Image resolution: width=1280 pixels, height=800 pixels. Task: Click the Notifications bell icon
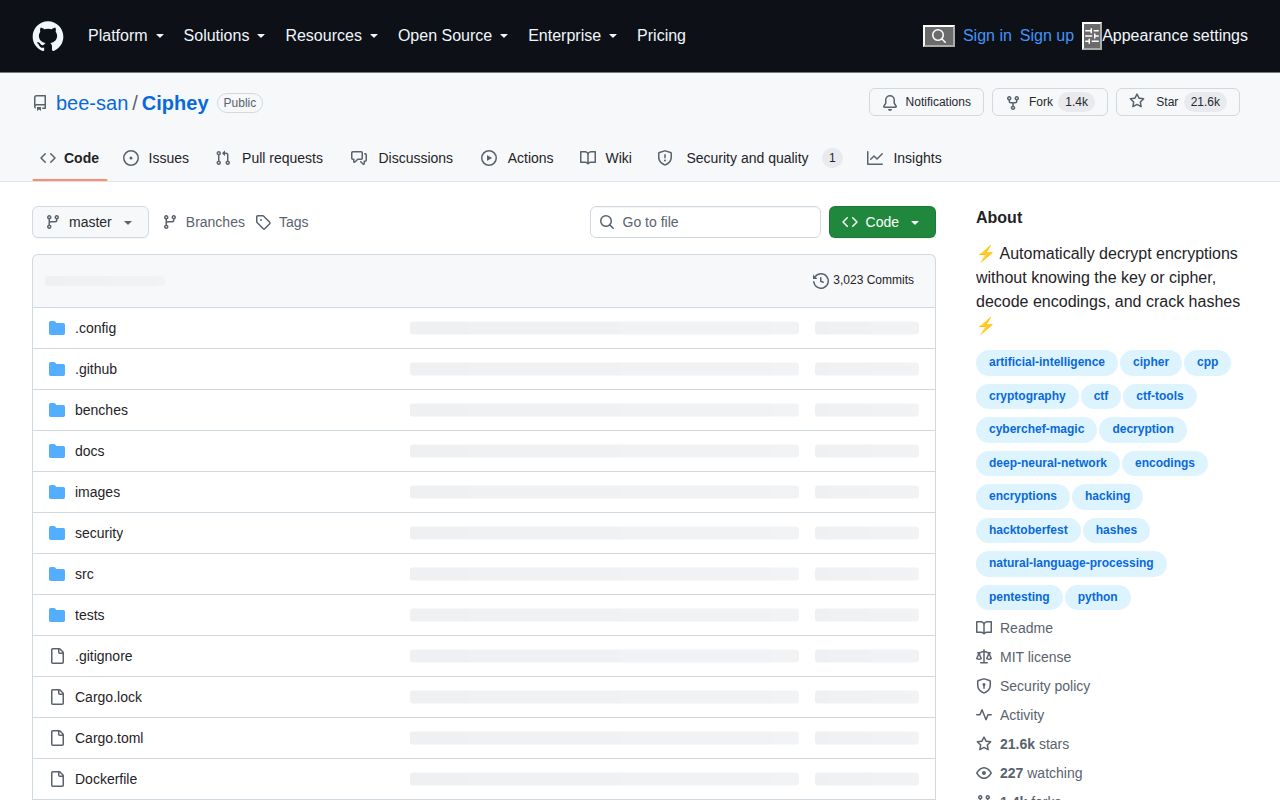(890, 102)
